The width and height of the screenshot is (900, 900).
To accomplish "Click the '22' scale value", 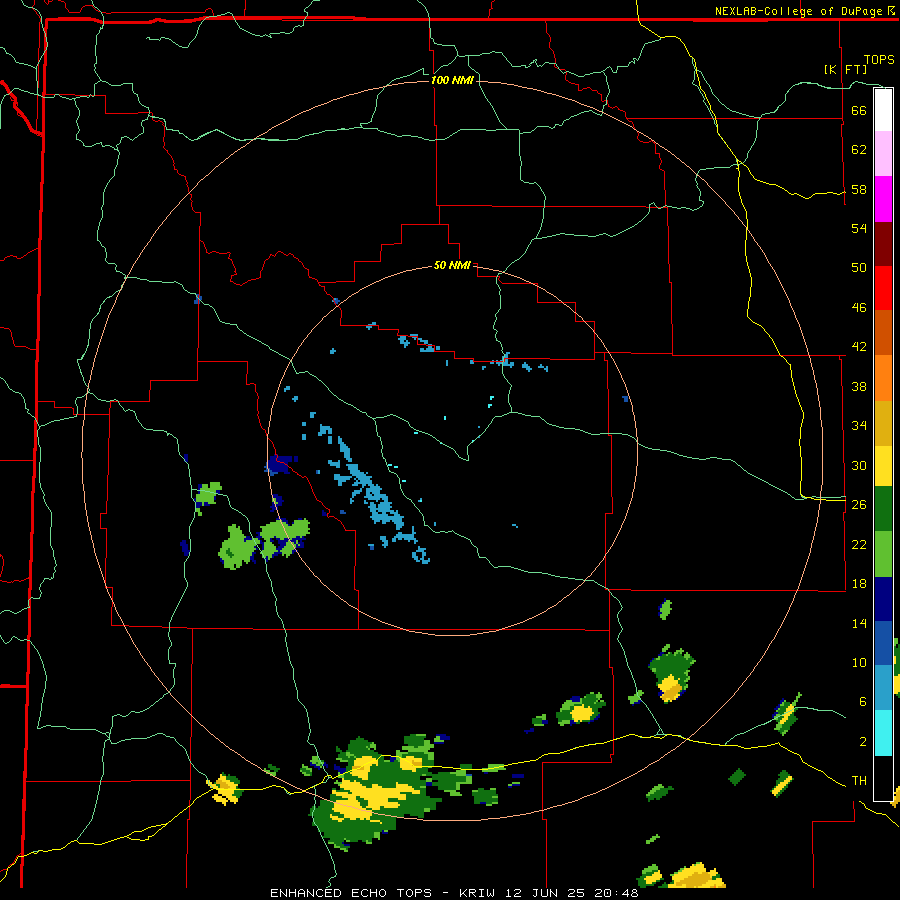I will point(859,544).
